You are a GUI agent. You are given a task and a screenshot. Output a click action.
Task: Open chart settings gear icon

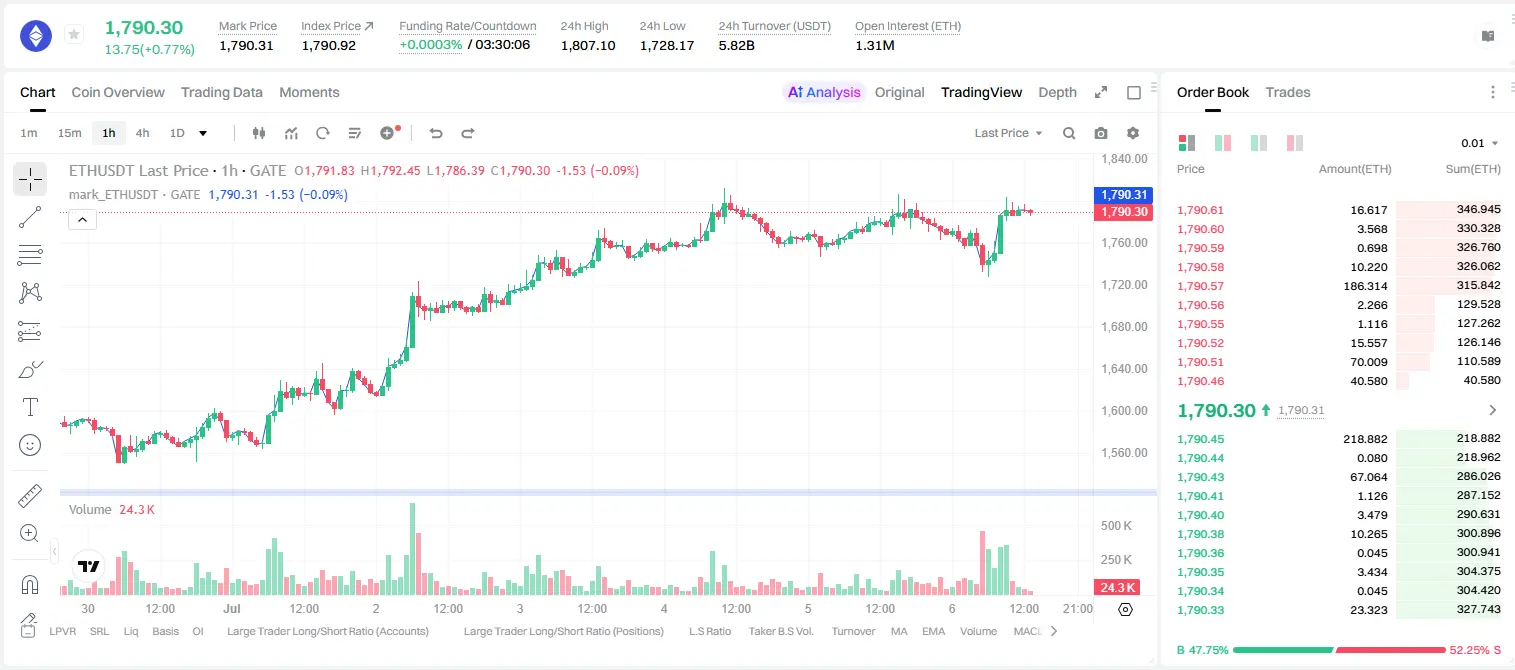pyautogui.click(x=1133, y=133)
